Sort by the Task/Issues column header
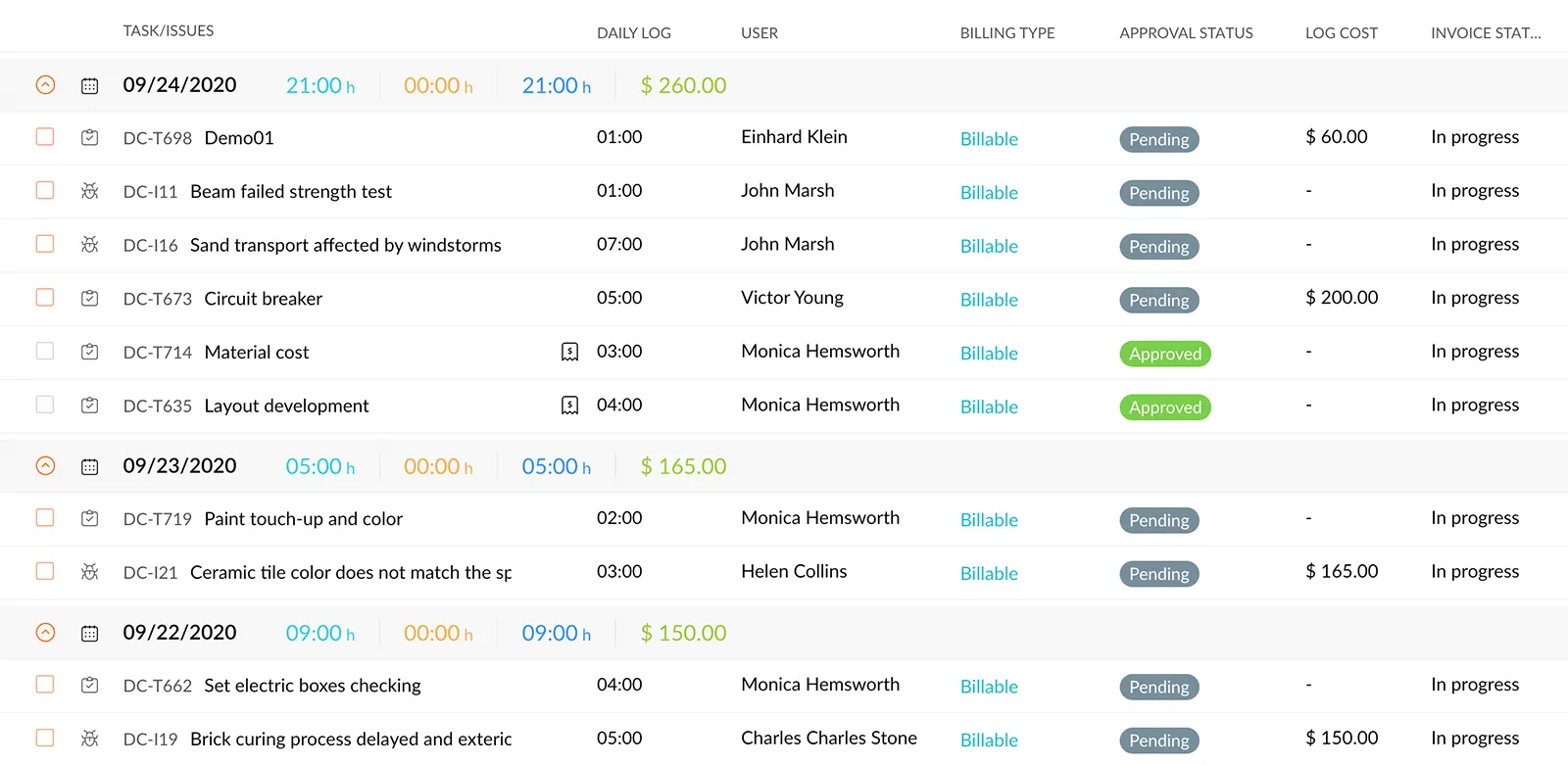Viewport: 1568px width, 765px height. (169, 31)
